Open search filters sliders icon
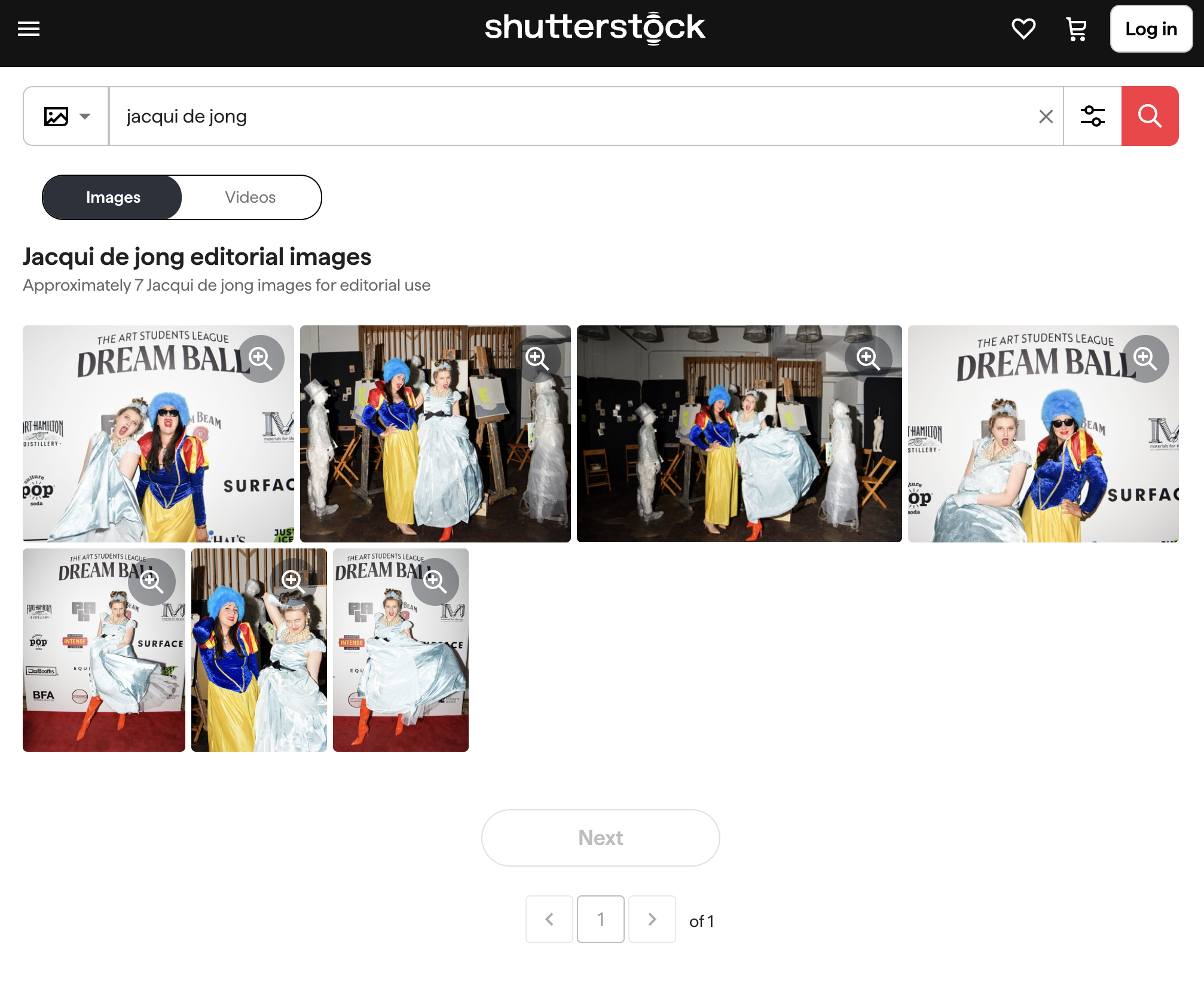The image size is (1204, 994). [x=1092, y=116]
